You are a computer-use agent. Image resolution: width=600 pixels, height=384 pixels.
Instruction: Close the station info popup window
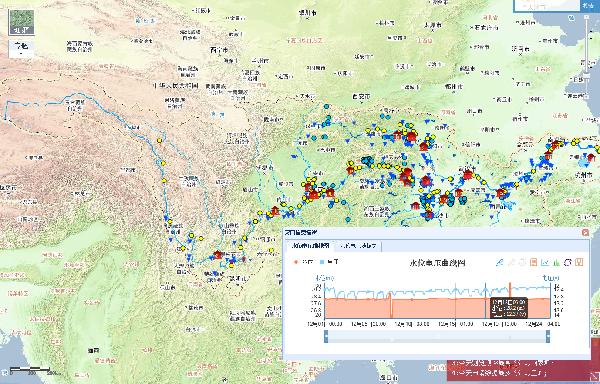click(585, 232)
